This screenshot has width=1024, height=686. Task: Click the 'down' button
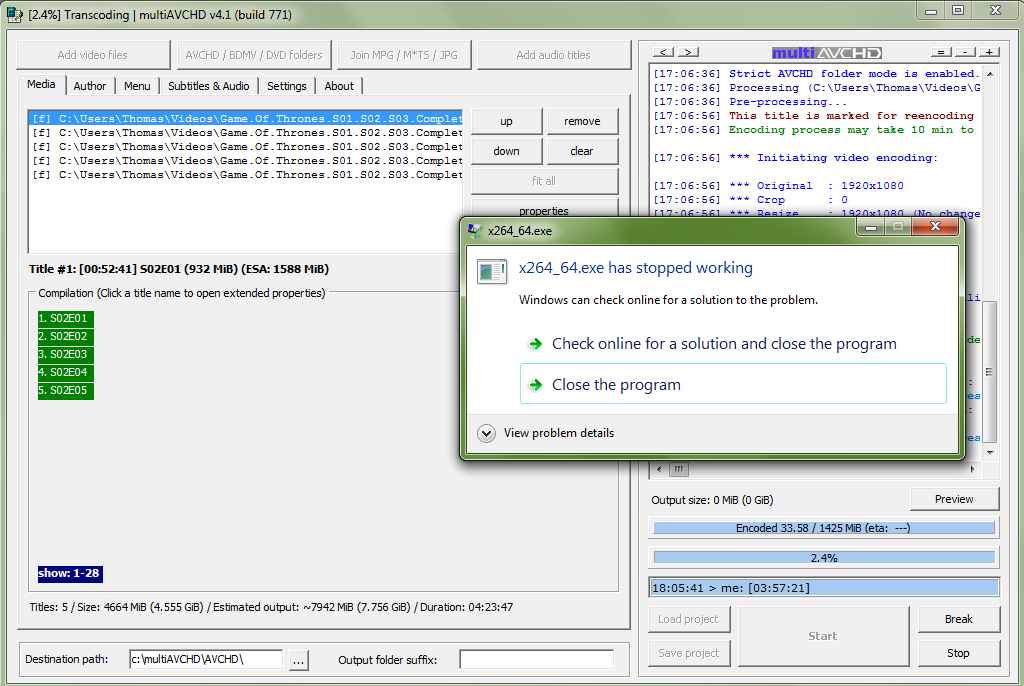point(506,151)
